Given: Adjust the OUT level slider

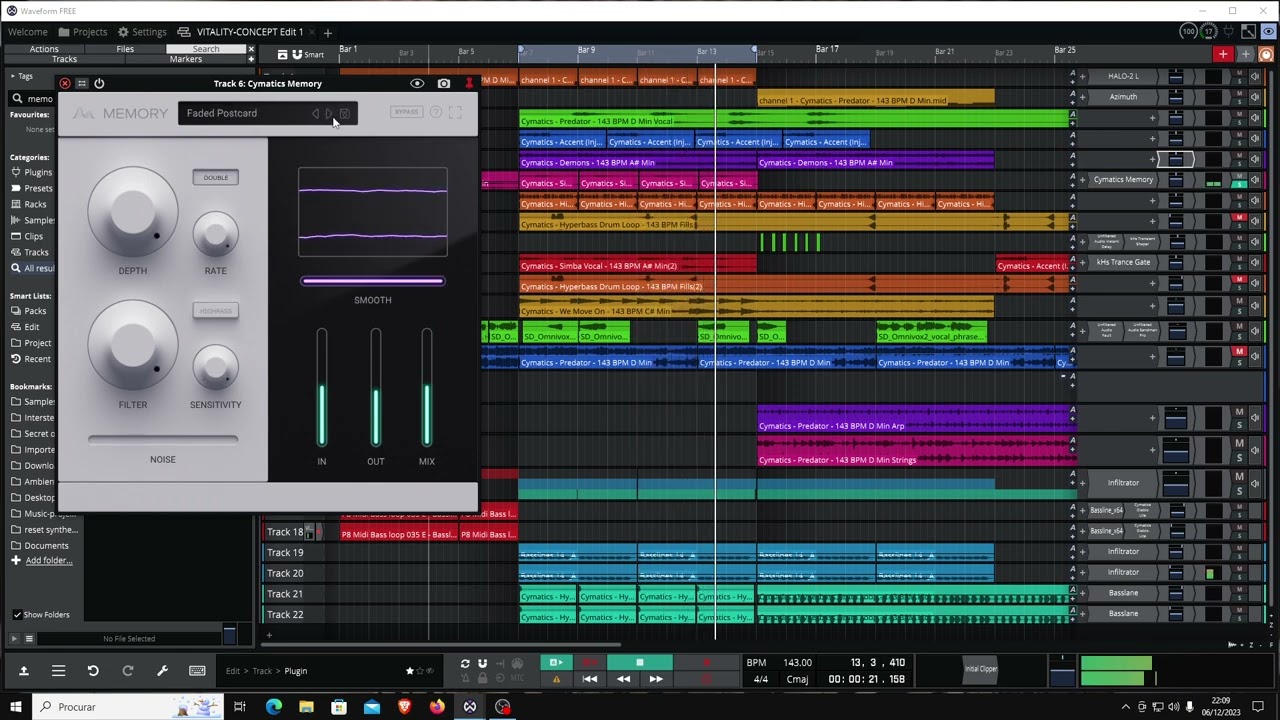Looking at the screenshot, I should [376, 387].
